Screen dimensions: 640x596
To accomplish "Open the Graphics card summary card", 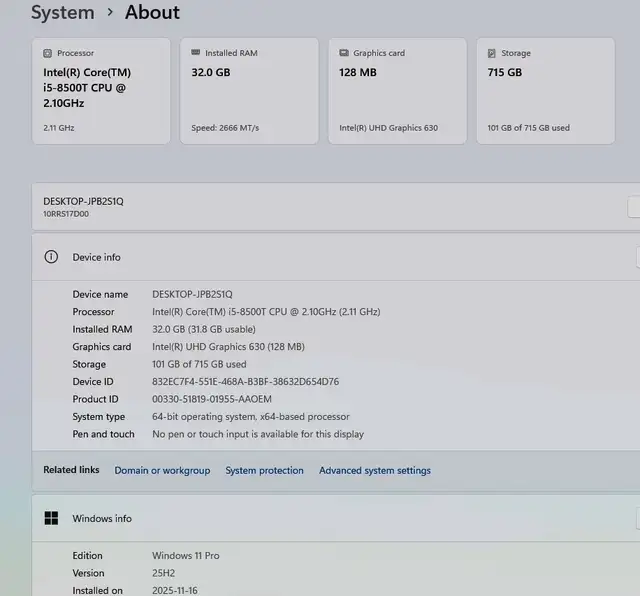I will [398, 91].
